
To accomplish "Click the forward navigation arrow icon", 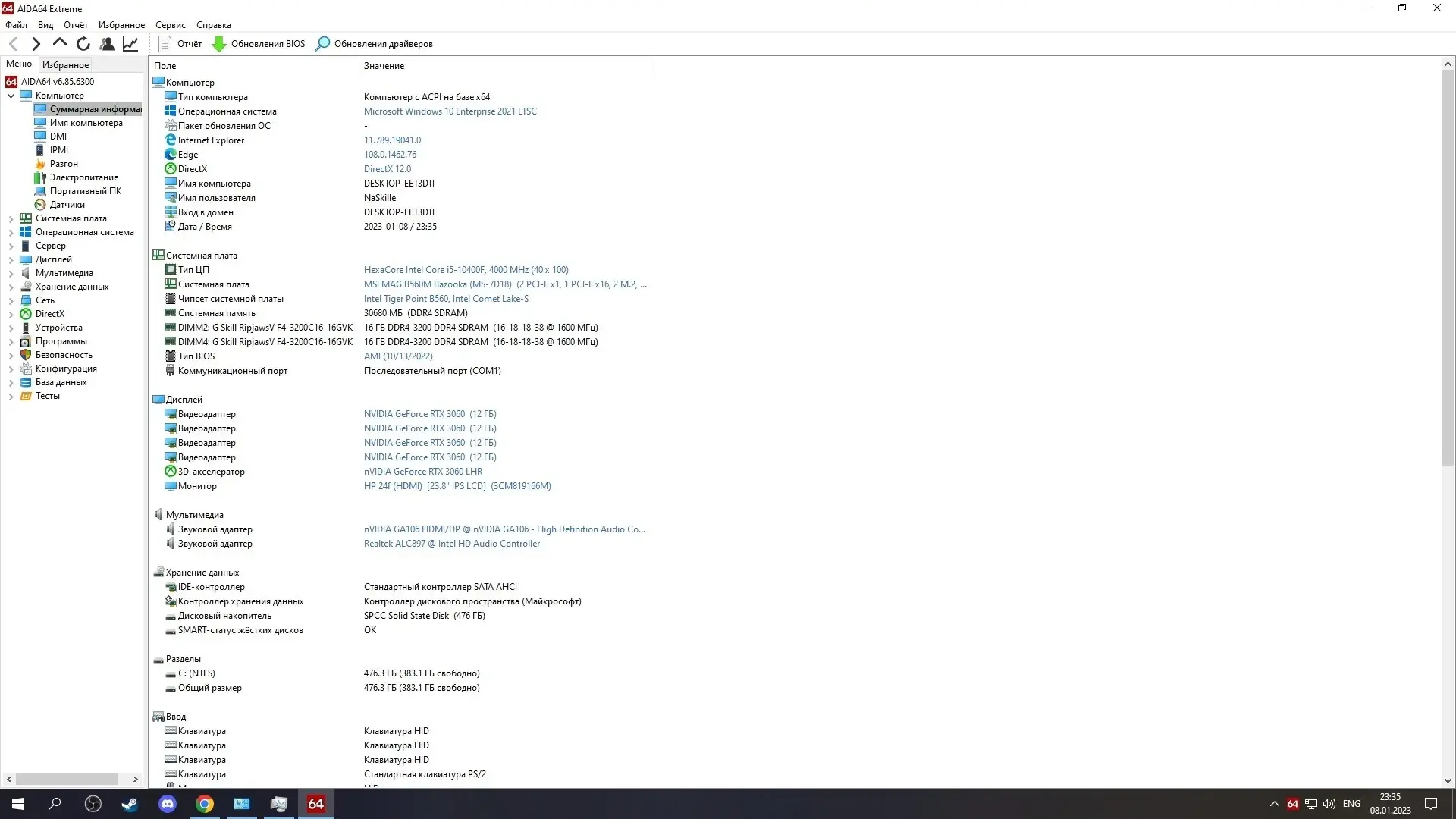I will (x=36, y=44).
